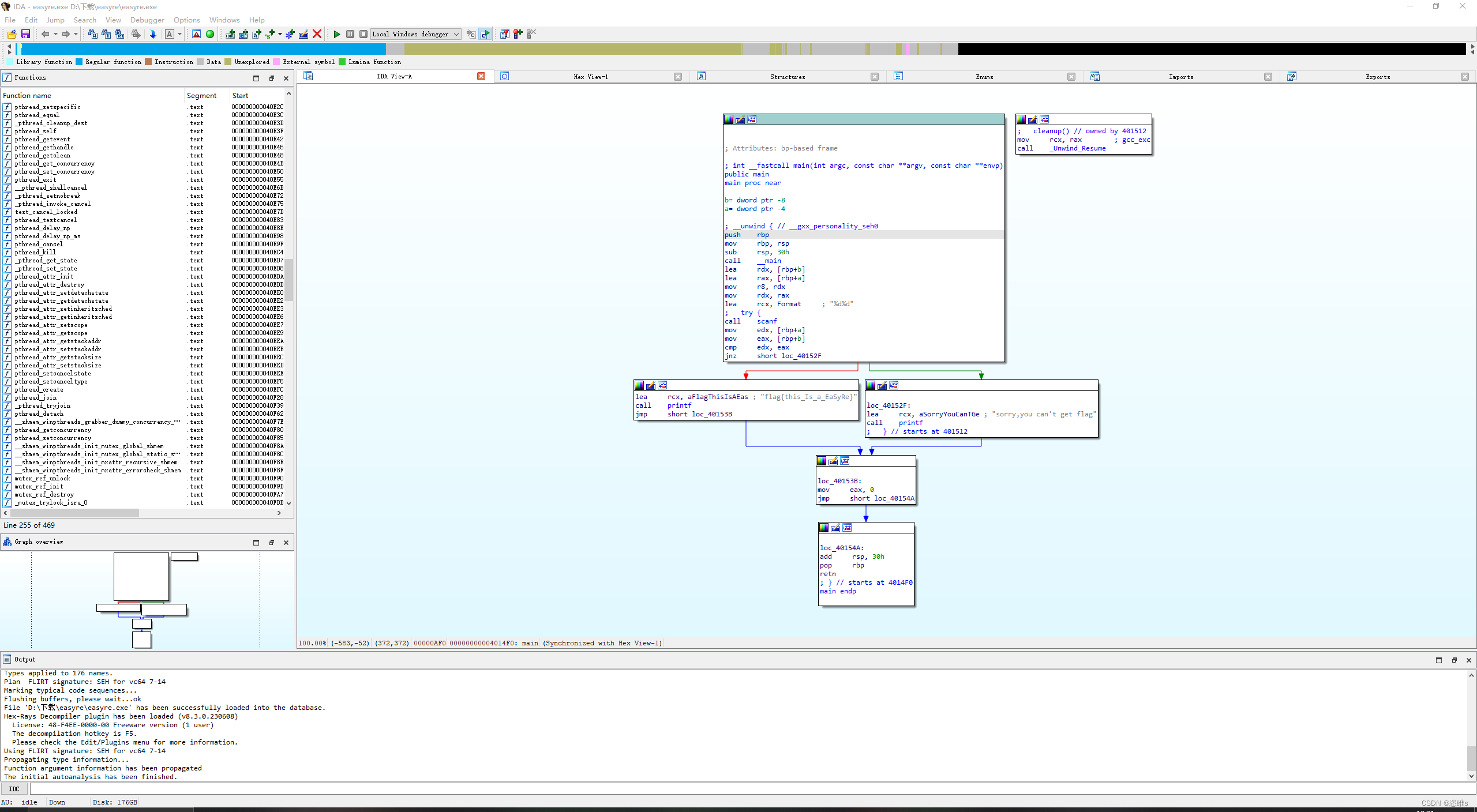The width and height of the screenshot is (1477, 812).
Task: Switch to the Imports tab
Action: [x=1181, y=77]
